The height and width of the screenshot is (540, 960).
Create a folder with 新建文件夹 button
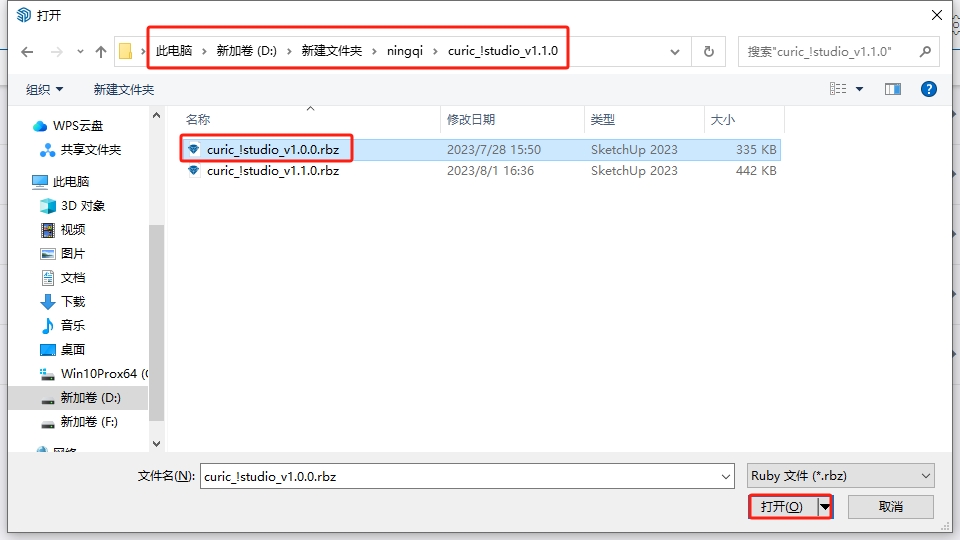(x=124, y=89)
